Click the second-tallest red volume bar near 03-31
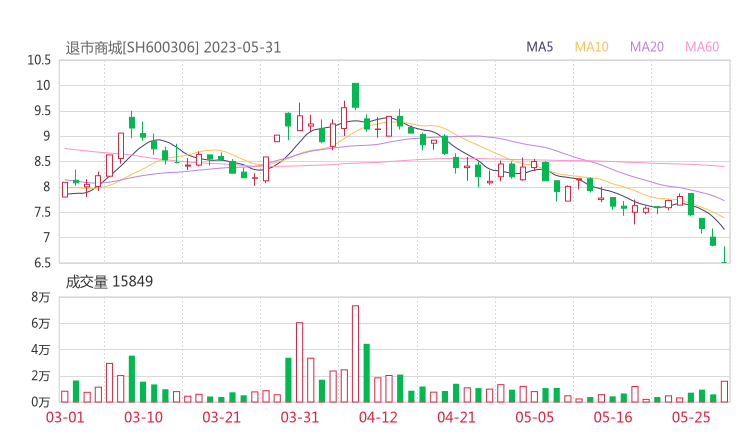This screenshot has height=440, width=740. tap(299, 363)
